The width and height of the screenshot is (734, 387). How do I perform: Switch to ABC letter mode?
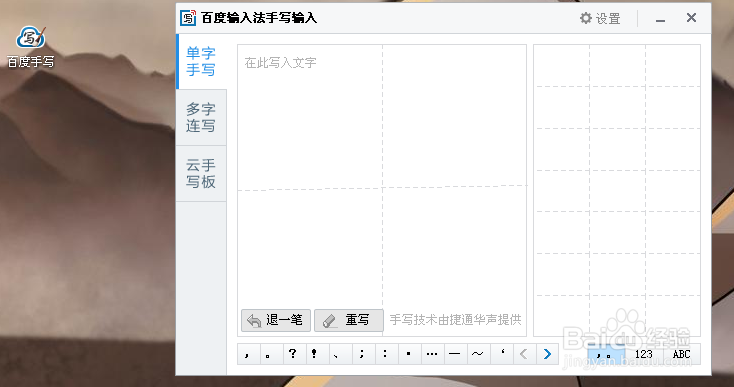pyautogui.click(x=682, y=354)
